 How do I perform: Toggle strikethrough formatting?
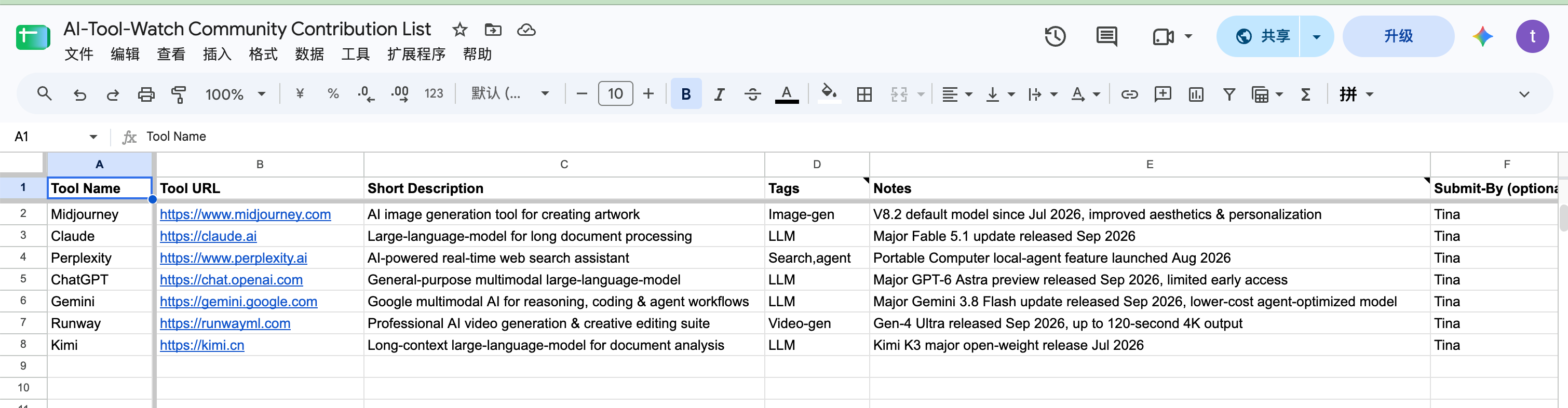point(752,94)
